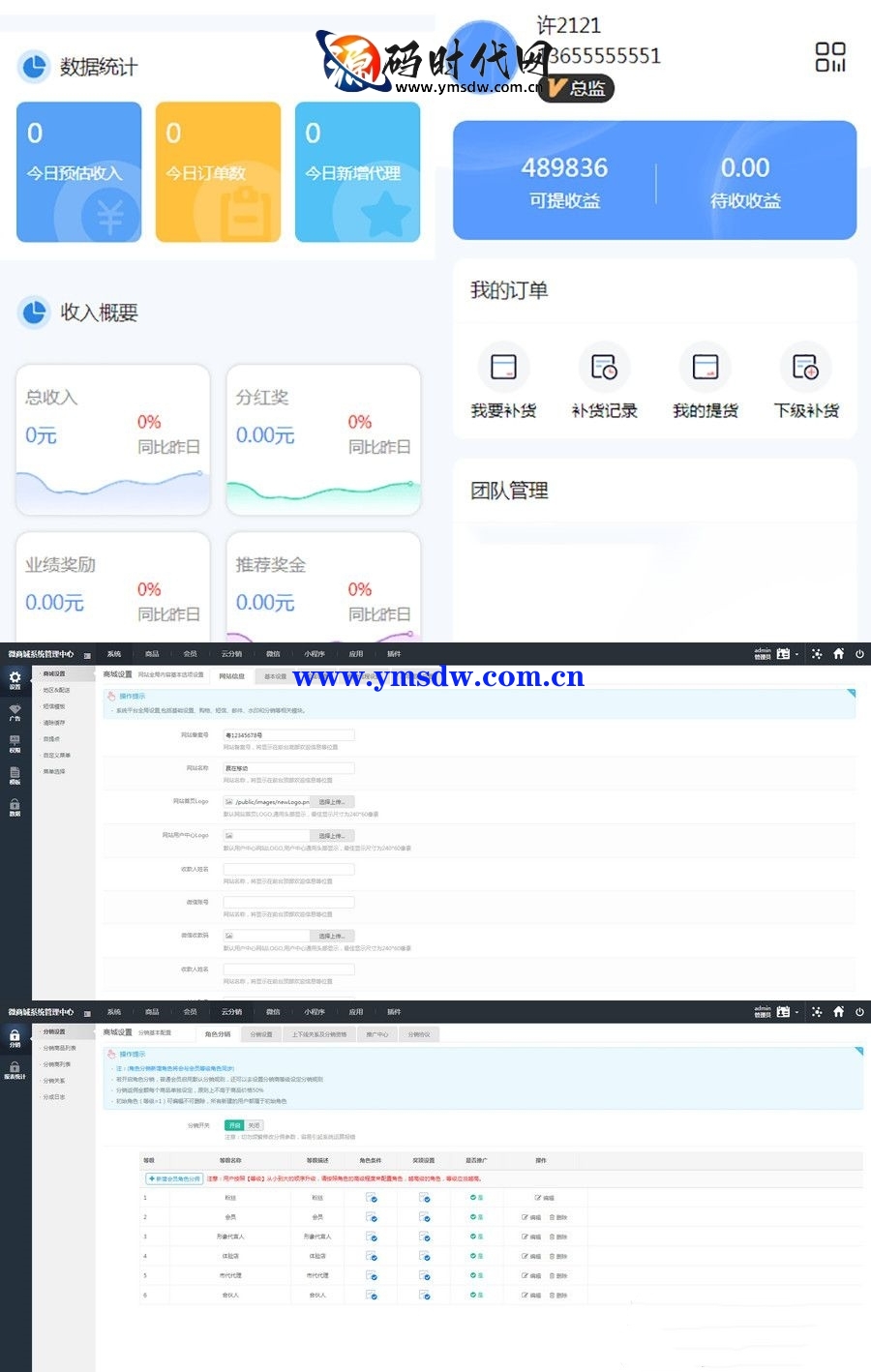871x1372 pixels.
Task: Switch 分销开关 to 关闭
Action: [x=254, y=1125]
